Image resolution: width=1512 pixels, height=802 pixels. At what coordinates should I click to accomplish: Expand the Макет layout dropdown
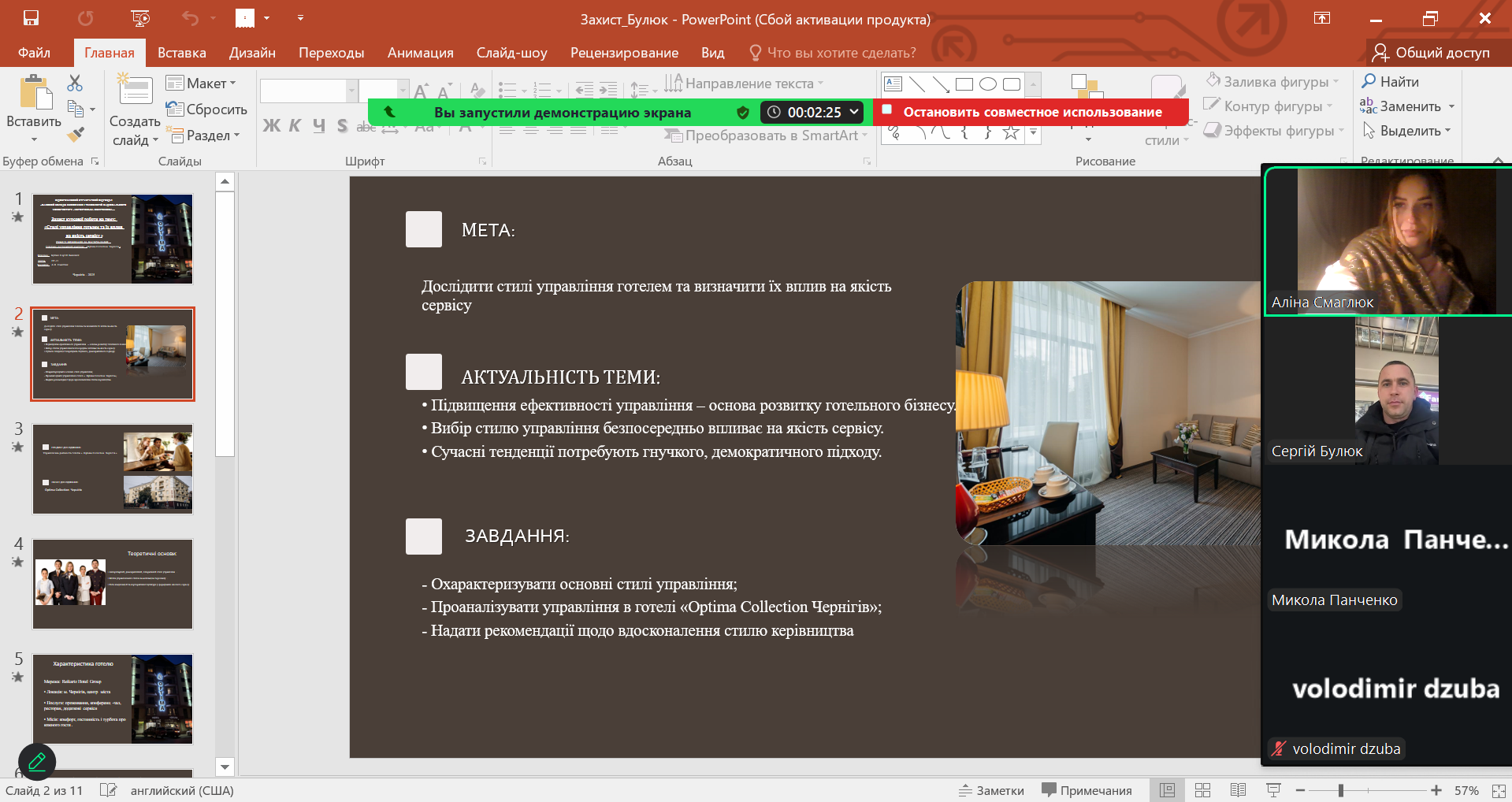click(201, 84)
